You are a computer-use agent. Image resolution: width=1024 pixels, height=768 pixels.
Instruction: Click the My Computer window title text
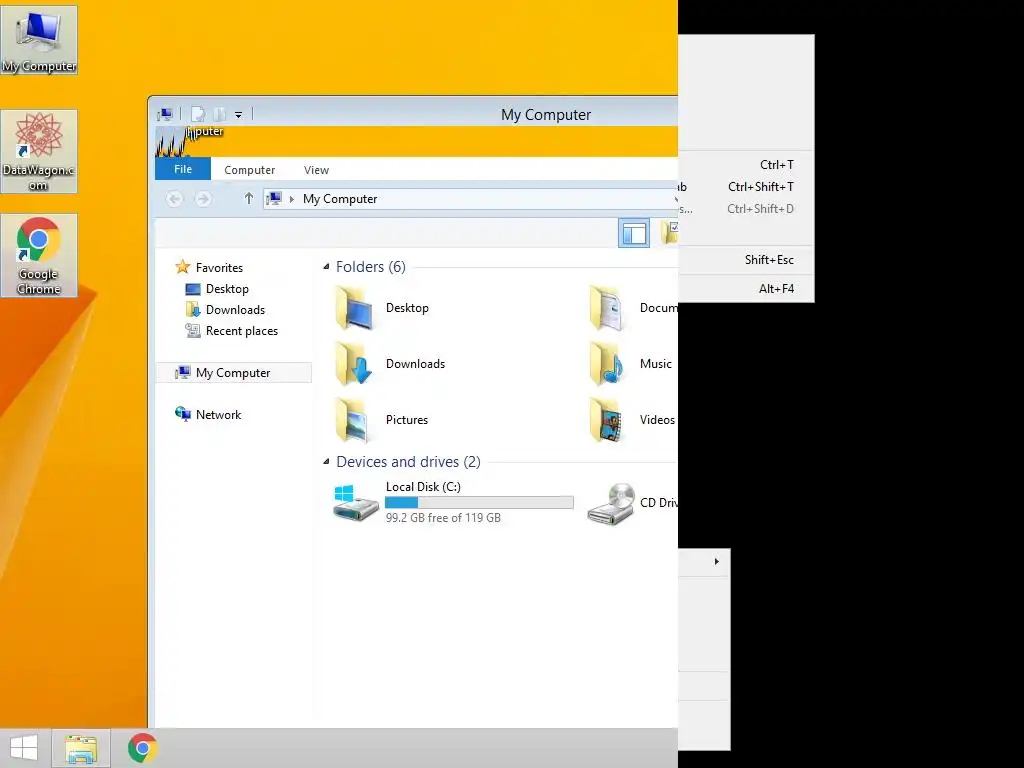(546, 115)
